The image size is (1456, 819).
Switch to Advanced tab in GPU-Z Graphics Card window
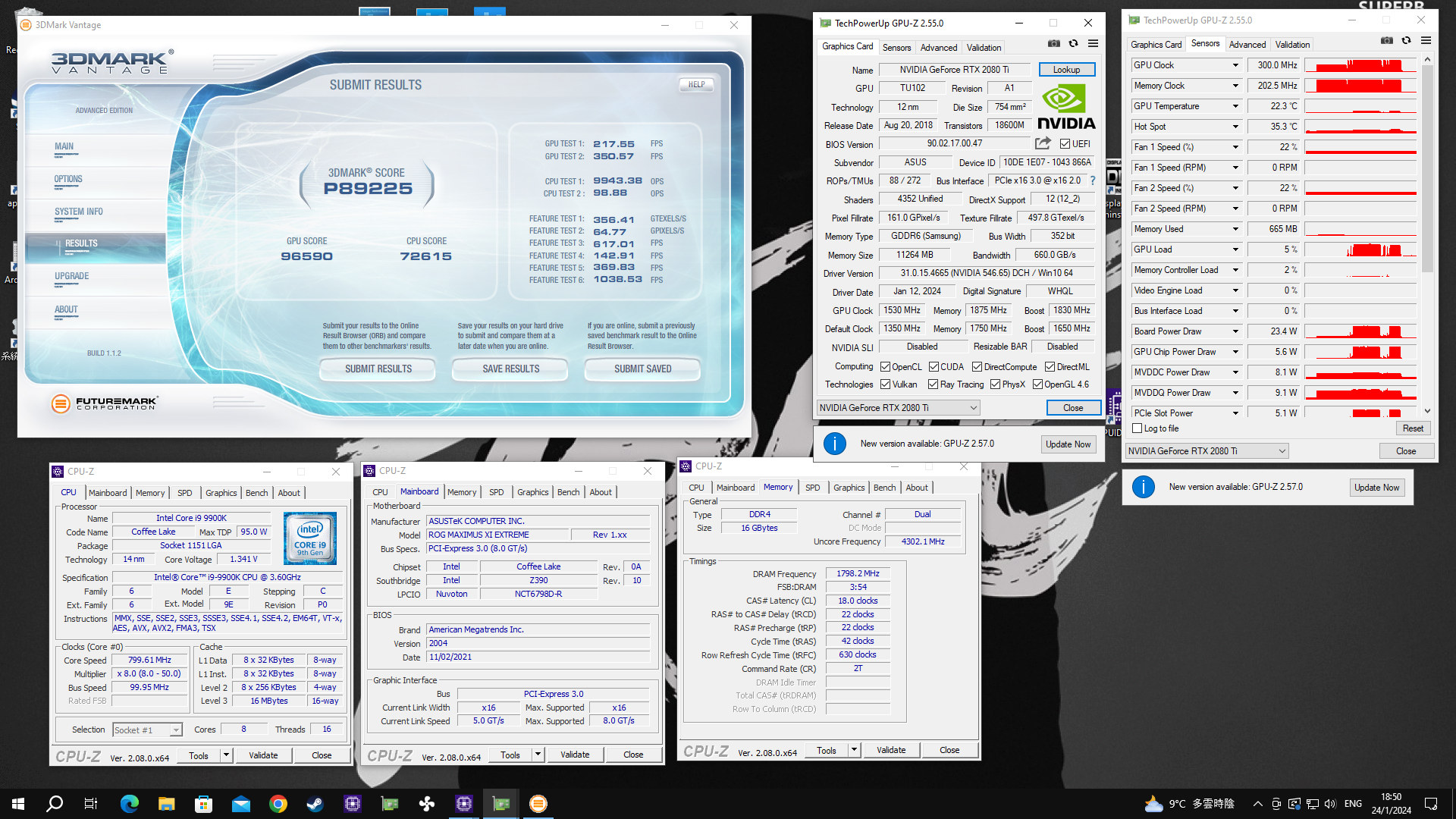click(939, 47)
